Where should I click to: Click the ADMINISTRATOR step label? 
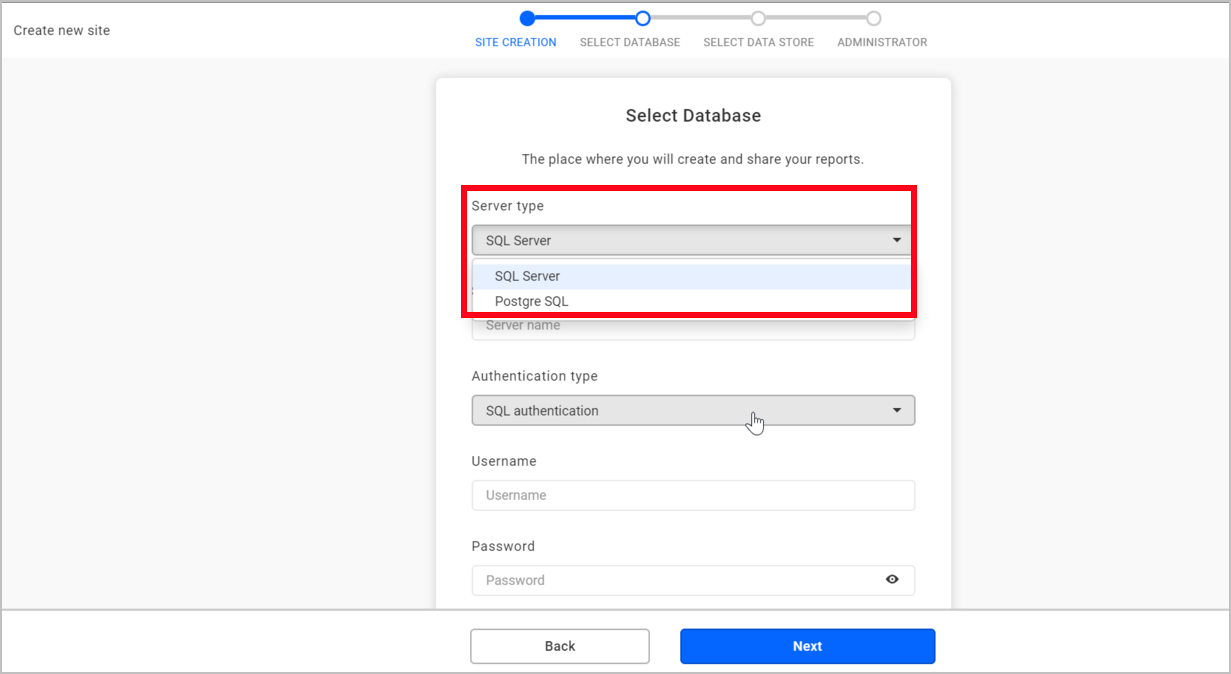[881, 42]
